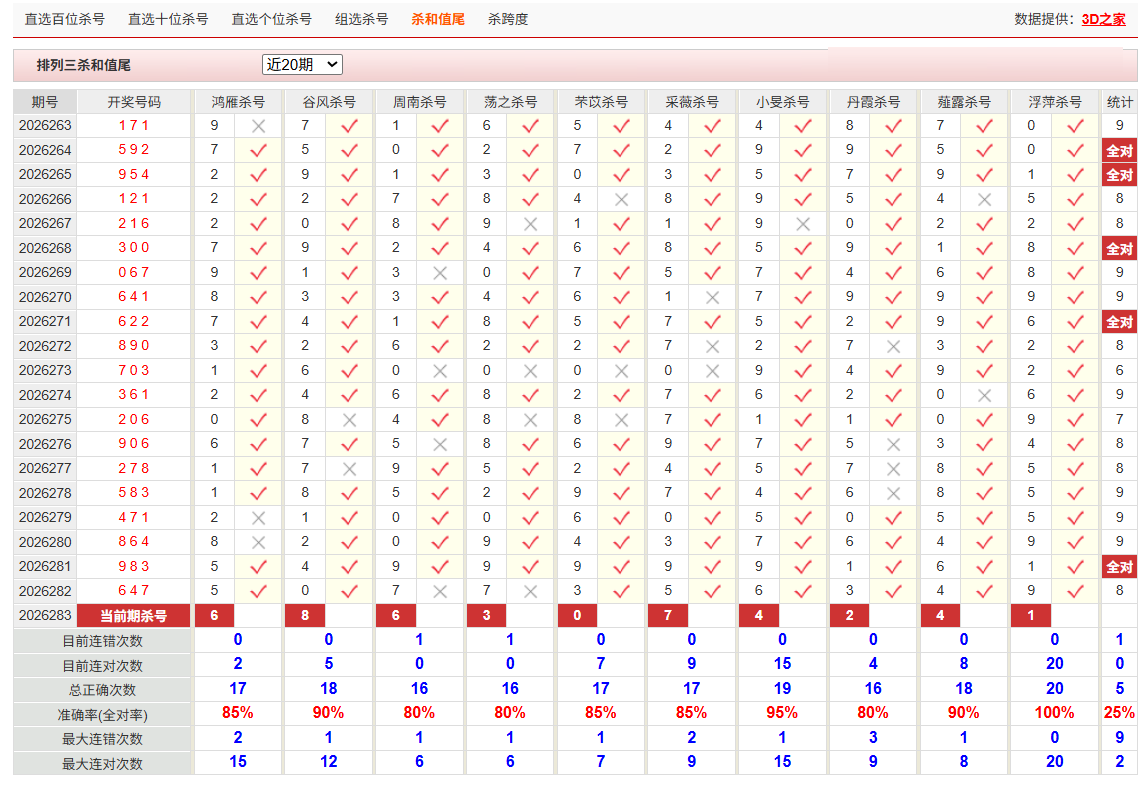Click the 小旻杀号 column header
1145x789 pixels.
point(782,102)
